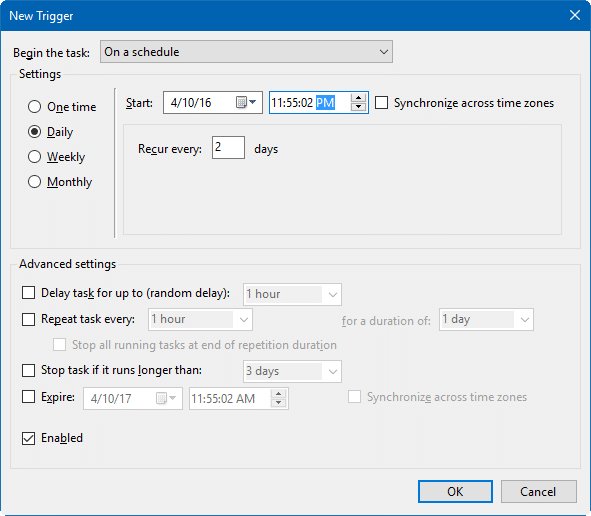The height and width of the screenshot is (516, 591).
Task: Click Expire time up spinner arrow
Action: (278, 394)
